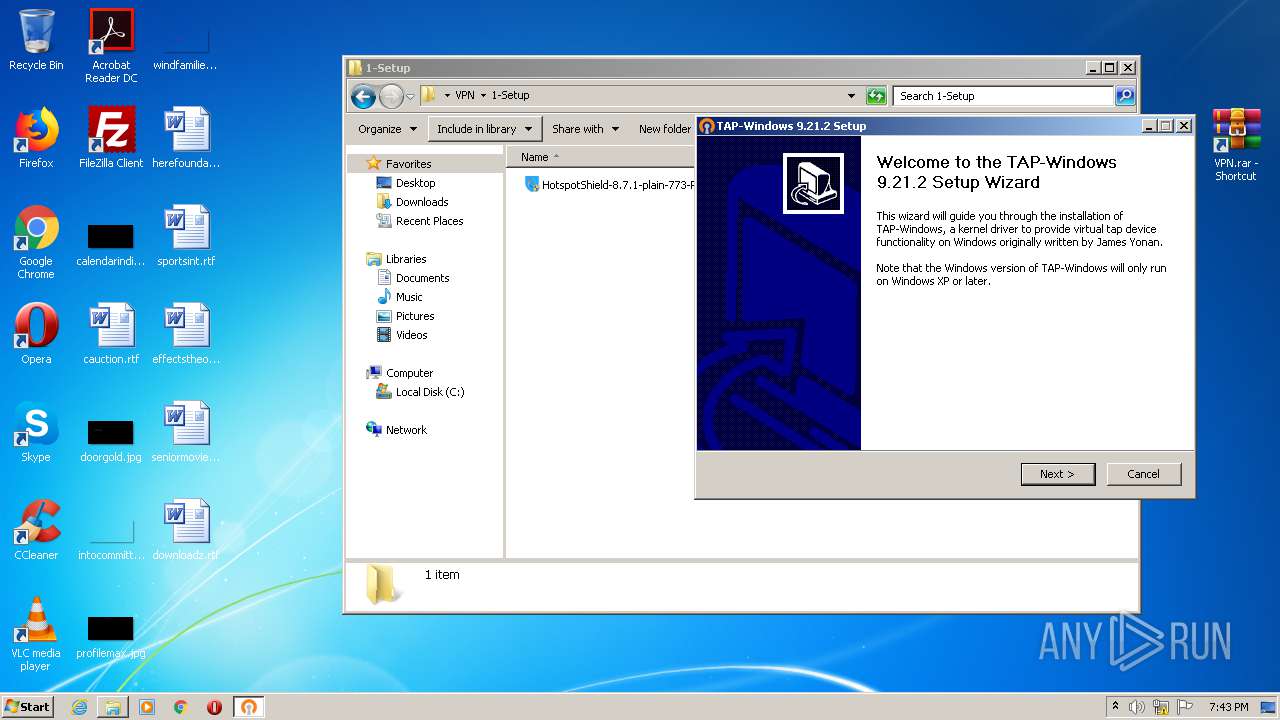Click Next in TAP-Windows setup
The height and width of the screenshot is (720, 1280).
[x=1058, y=474]
